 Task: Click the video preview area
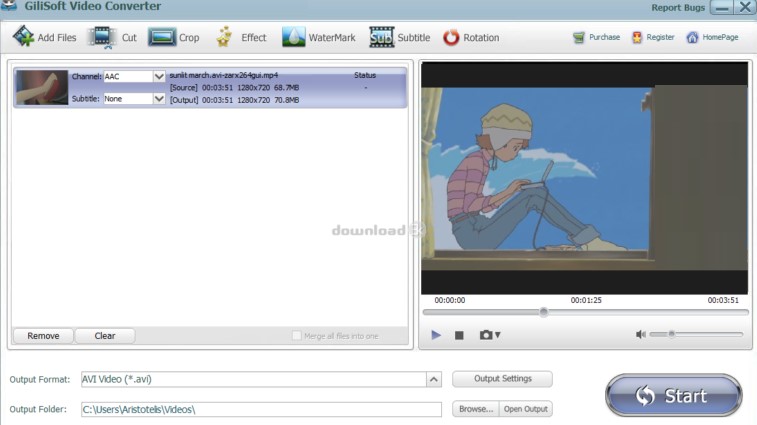pos(585,178)
